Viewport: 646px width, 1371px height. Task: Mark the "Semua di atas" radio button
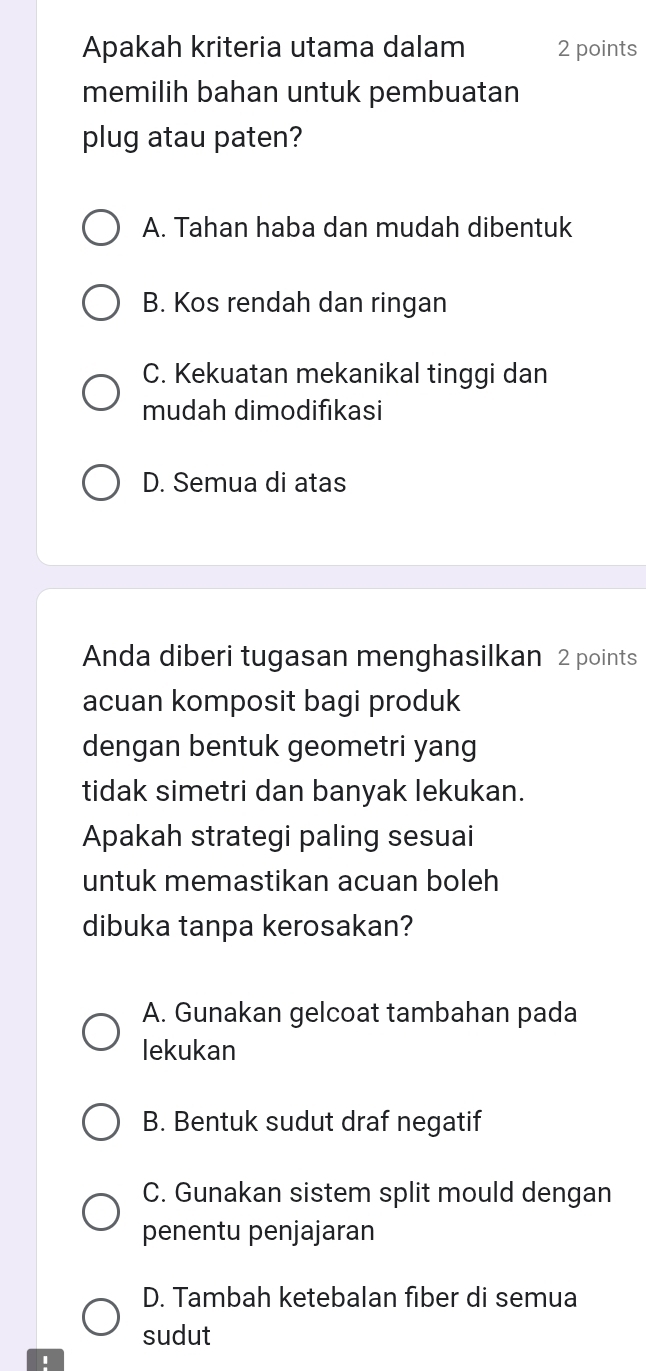[x=99, y=483]
